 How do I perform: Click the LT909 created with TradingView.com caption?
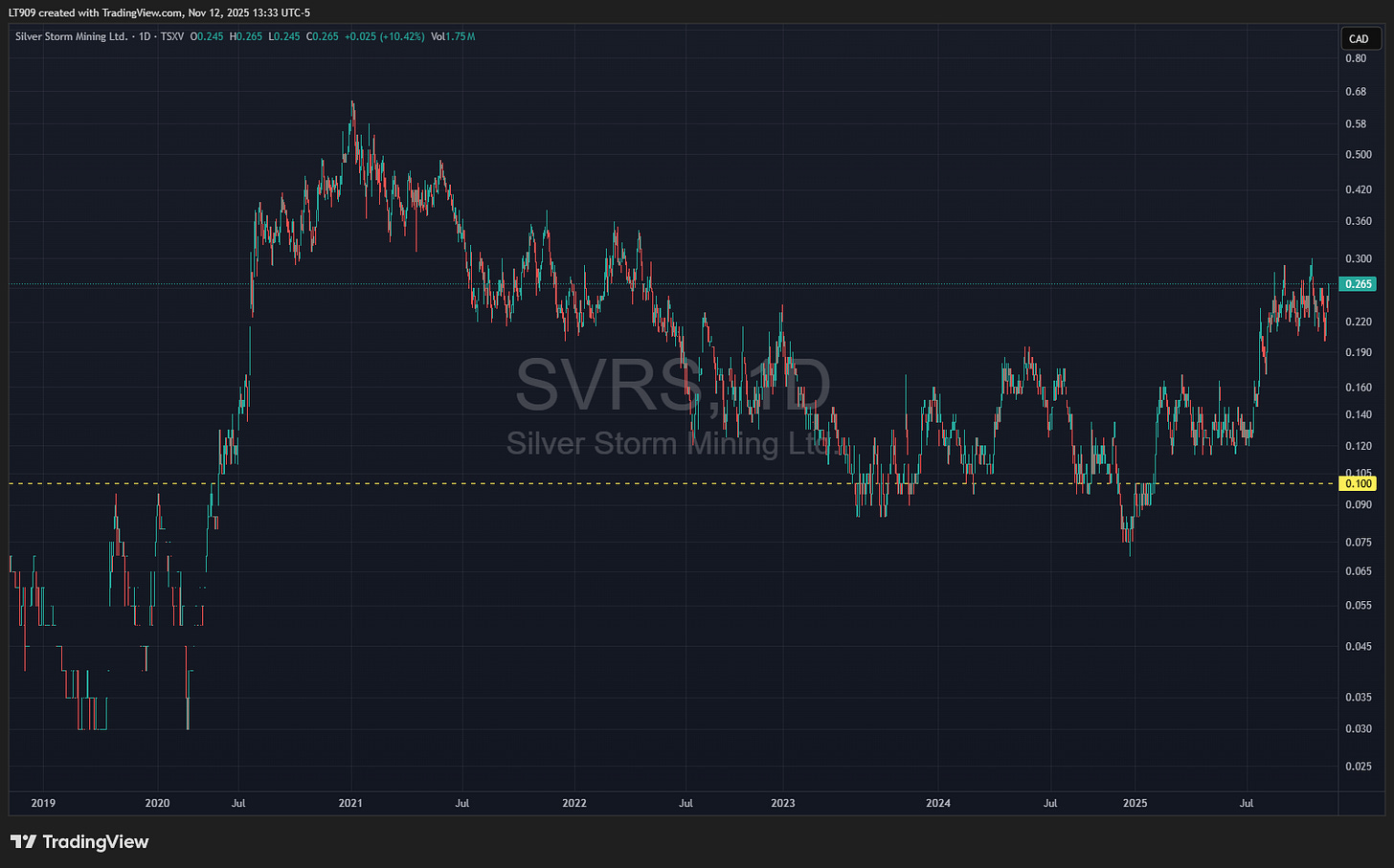coord(159,12)
